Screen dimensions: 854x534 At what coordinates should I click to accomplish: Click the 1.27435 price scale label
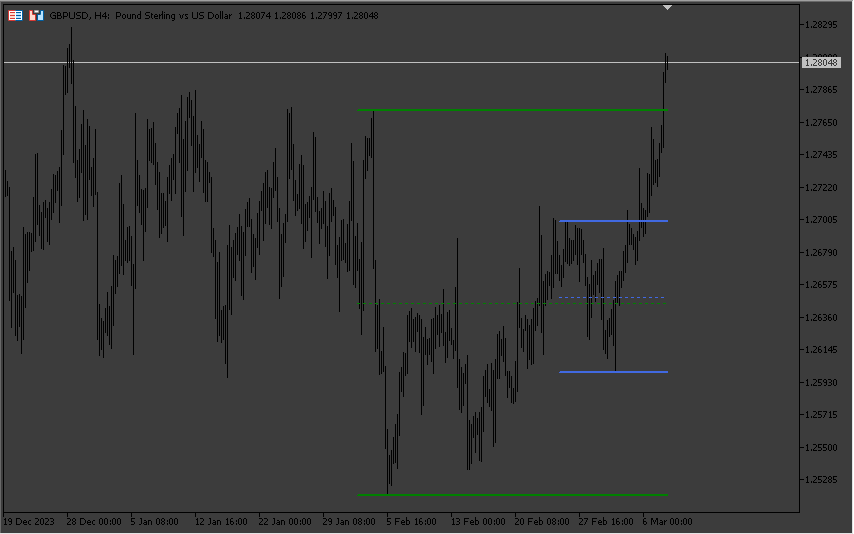pyautogui.click(x=821, y=155)
